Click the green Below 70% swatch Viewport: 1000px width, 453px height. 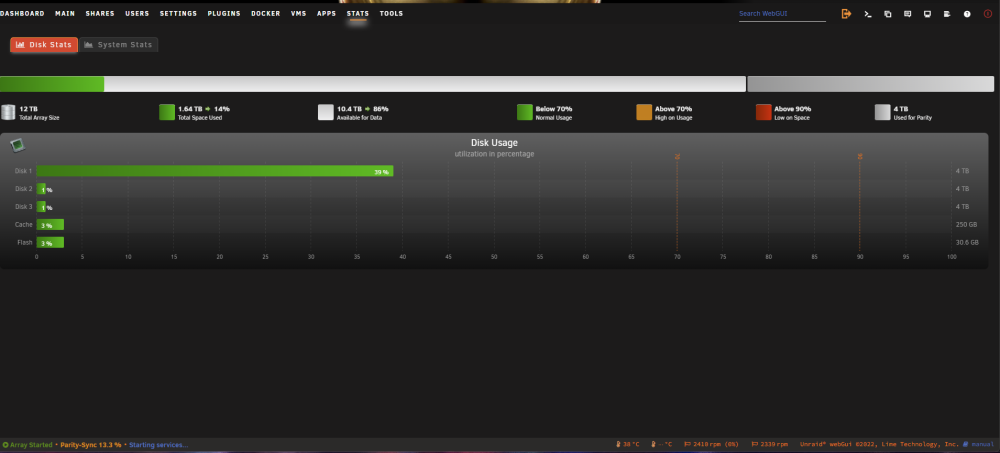coord(525,112)
